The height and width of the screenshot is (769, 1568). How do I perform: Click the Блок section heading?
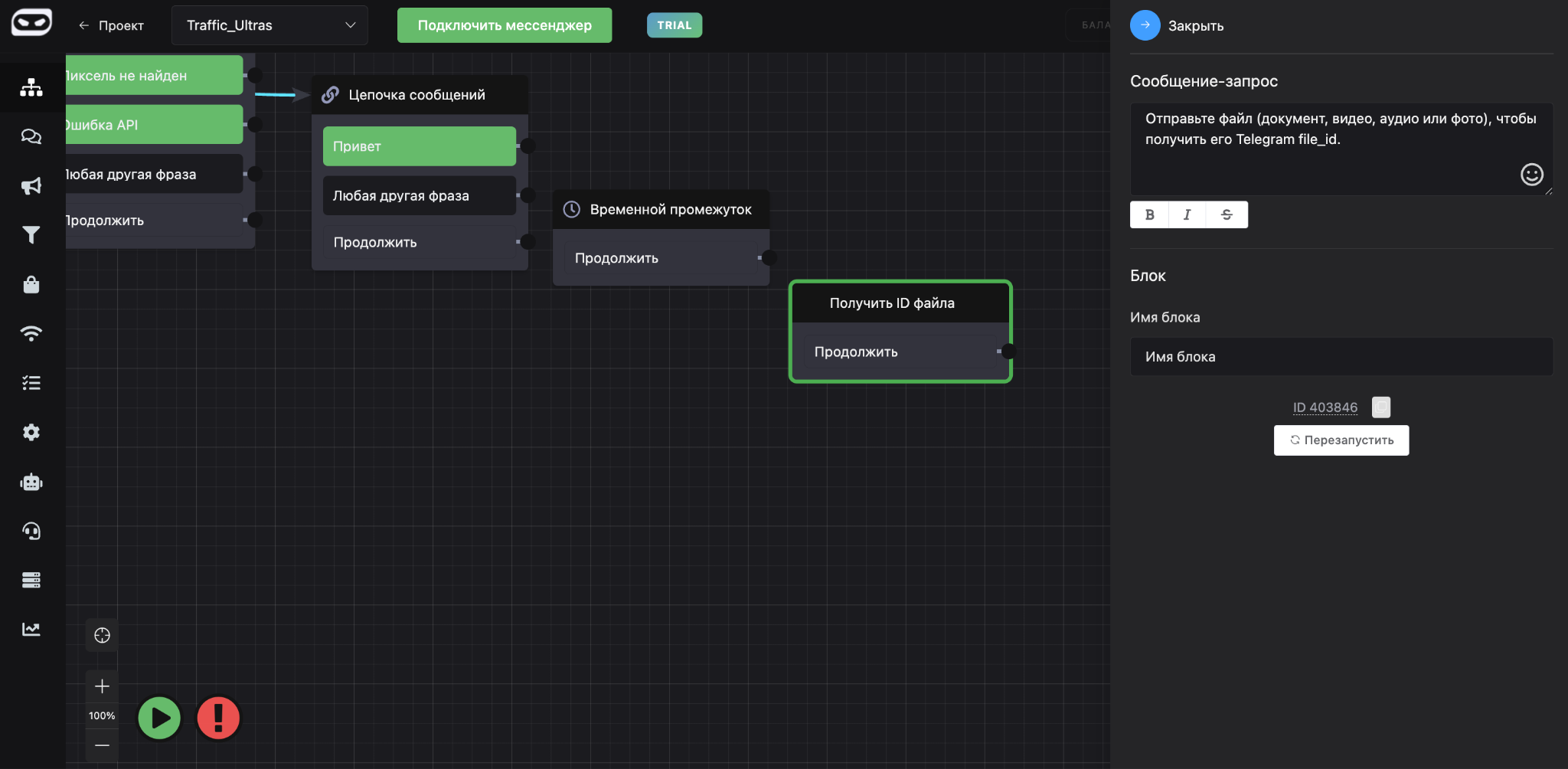pyautogui.click(x=1148, y=276)
